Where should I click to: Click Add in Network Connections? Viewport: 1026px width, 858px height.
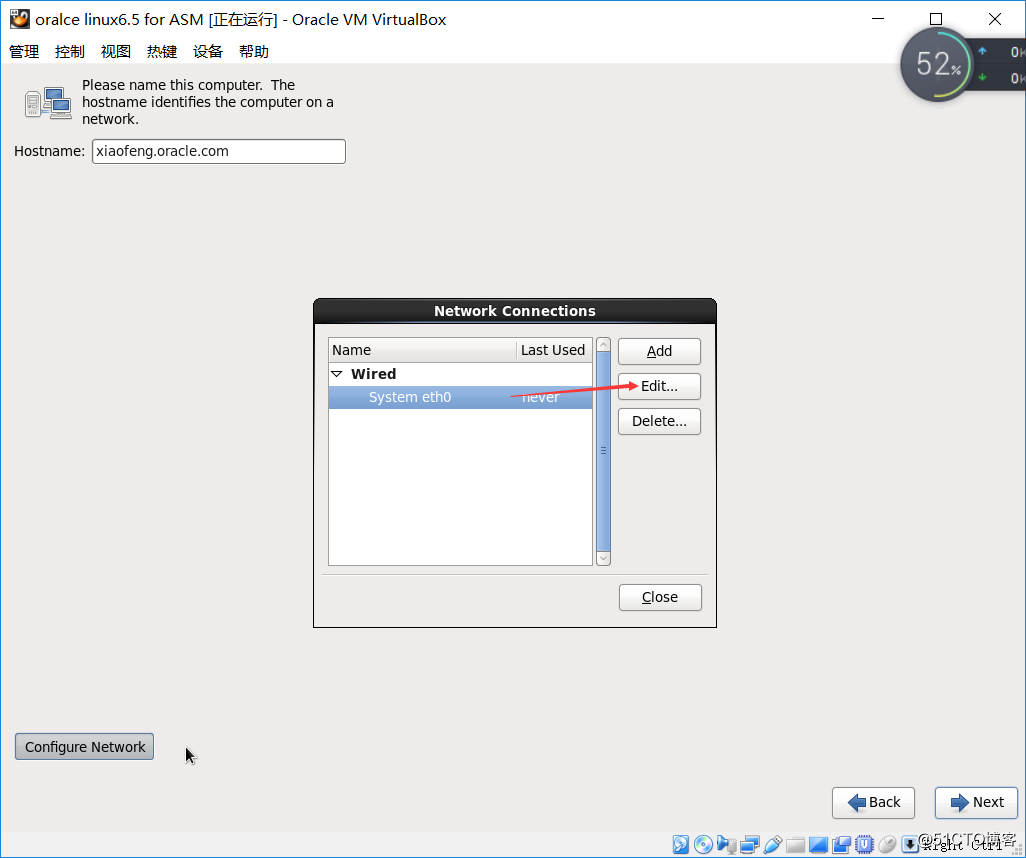(659, 351)
